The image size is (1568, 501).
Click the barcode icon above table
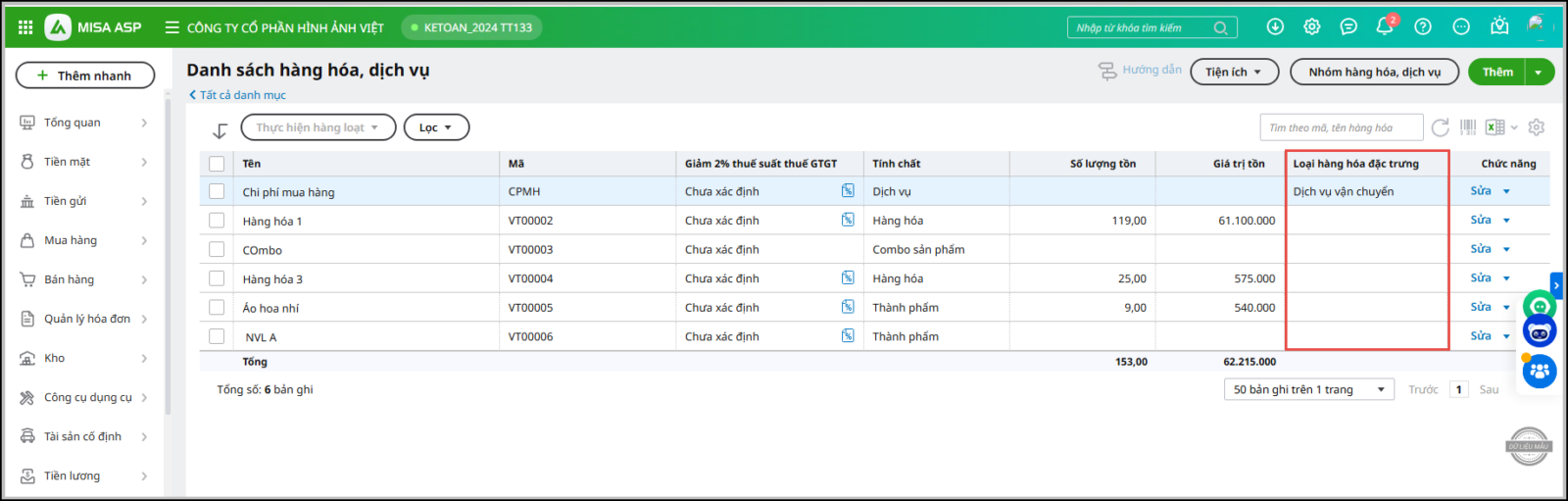click(x=1467, y=127)
